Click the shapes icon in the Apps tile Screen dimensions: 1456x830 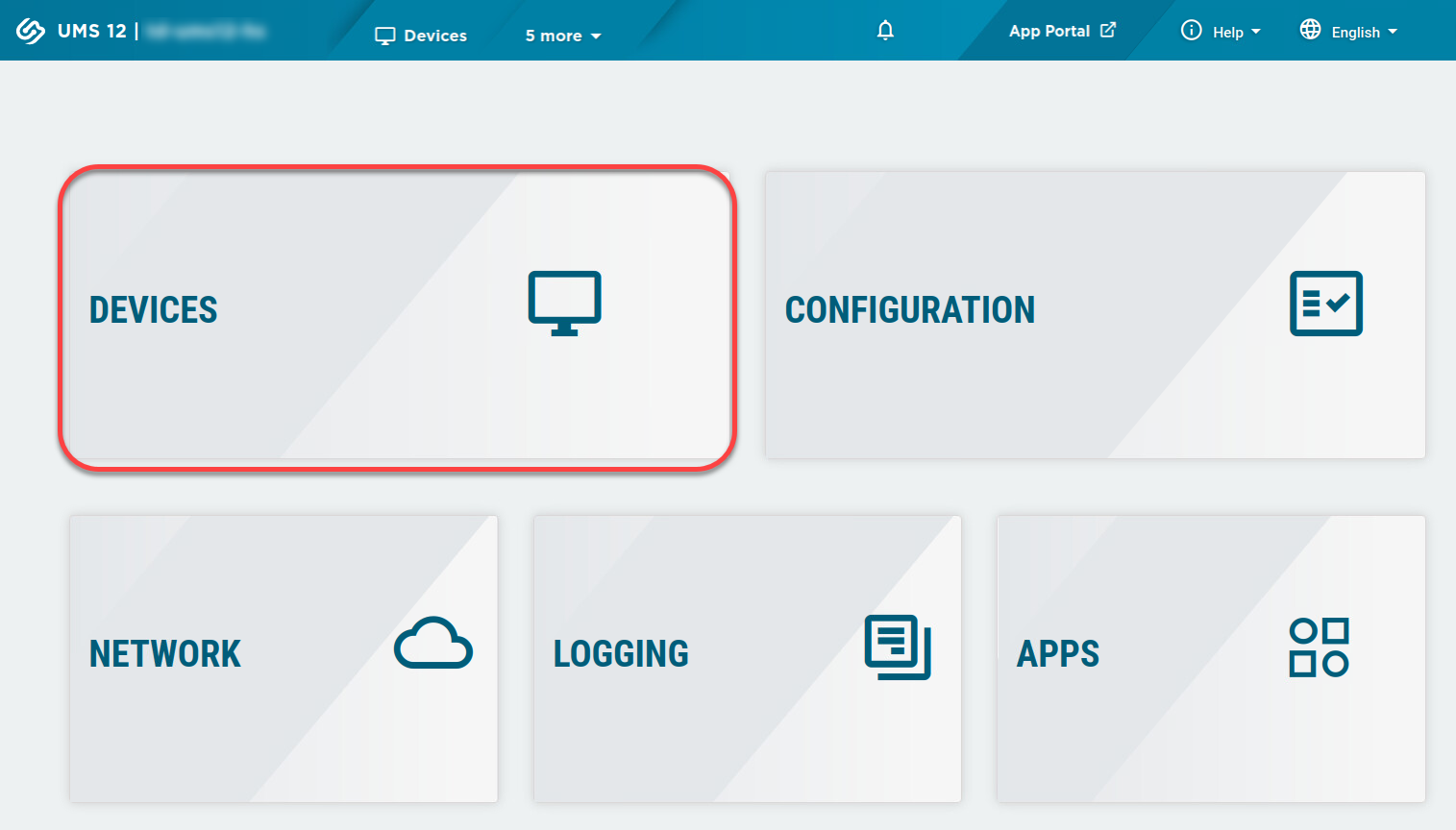click(1319, 647)
